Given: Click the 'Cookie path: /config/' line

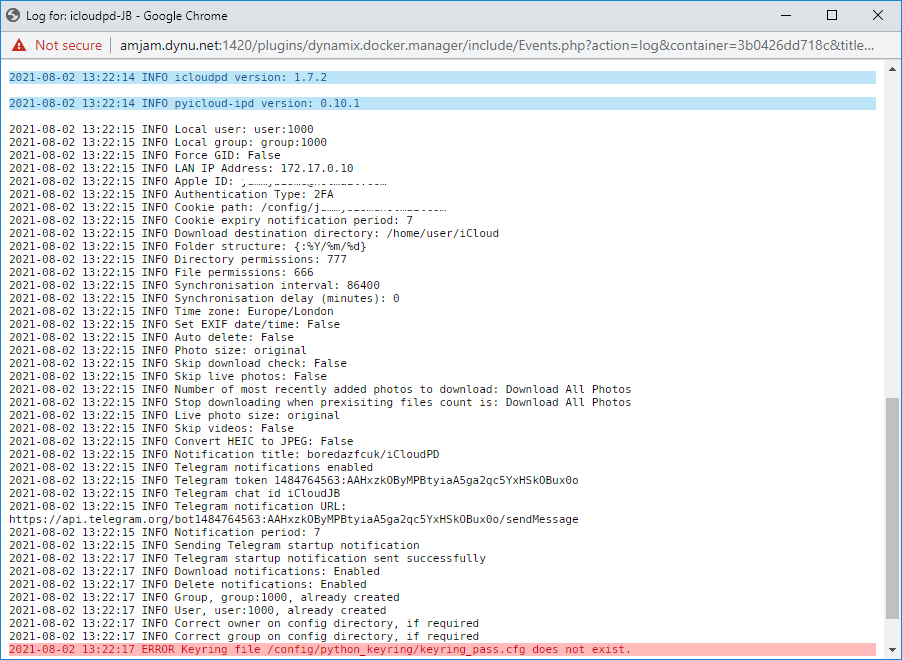Looking at the screenshot, I should click(228, 207).
